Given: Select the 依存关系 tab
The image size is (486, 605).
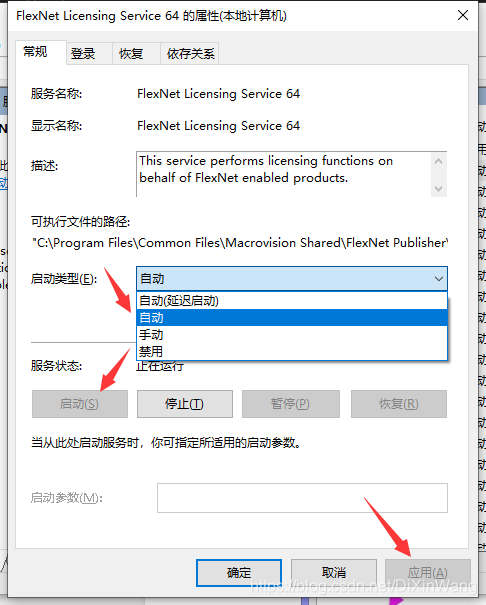Looking at the screenshot, I should (190, 53).
